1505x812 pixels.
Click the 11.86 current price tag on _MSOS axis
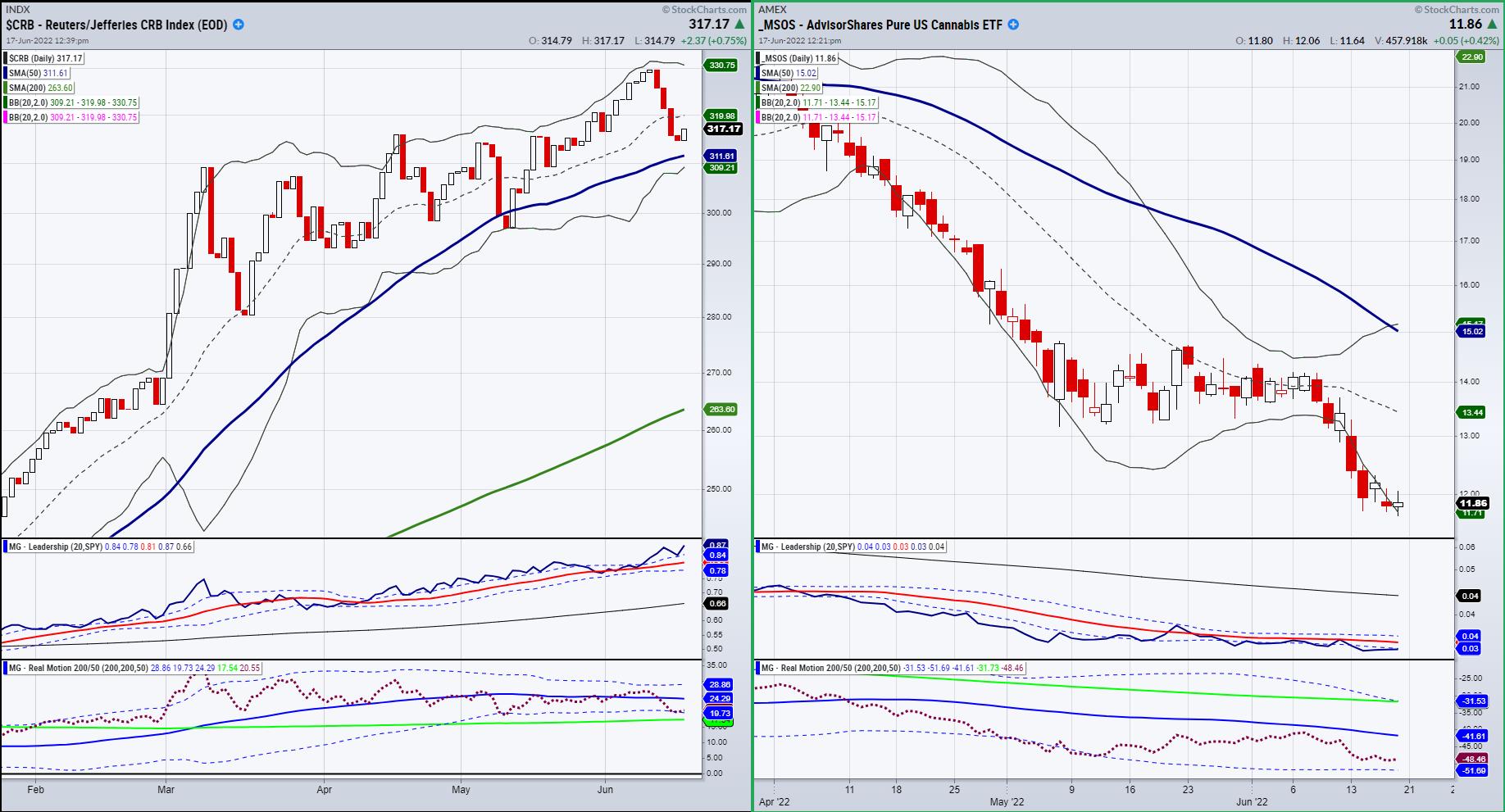coord(1472,503)
